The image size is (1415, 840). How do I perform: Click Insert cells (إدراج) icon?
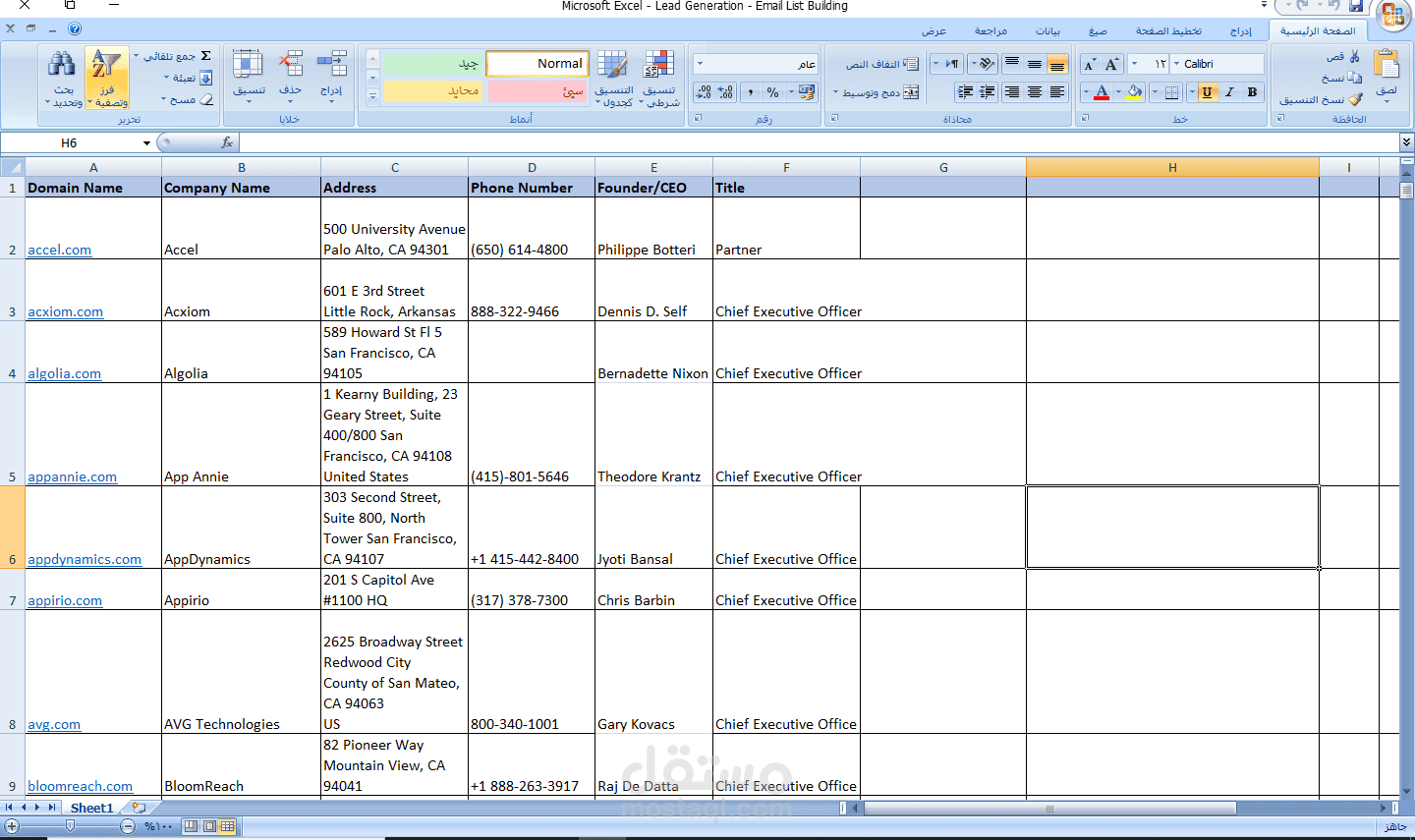point(332,65)
